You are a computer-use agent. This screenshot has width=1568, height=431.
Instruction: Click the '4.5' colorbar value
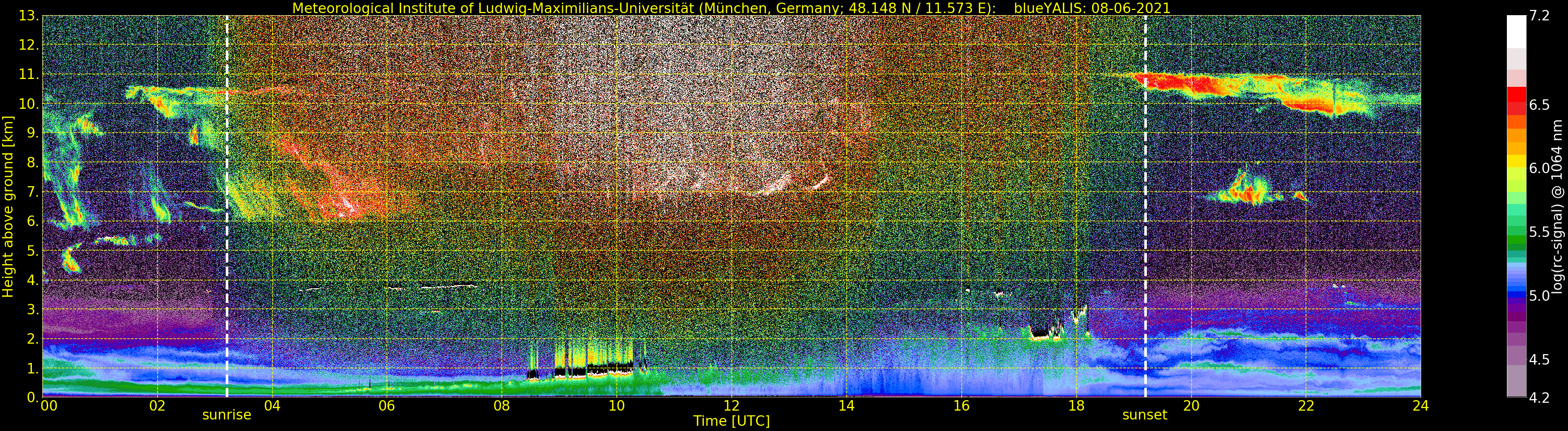pos(1539,359)
